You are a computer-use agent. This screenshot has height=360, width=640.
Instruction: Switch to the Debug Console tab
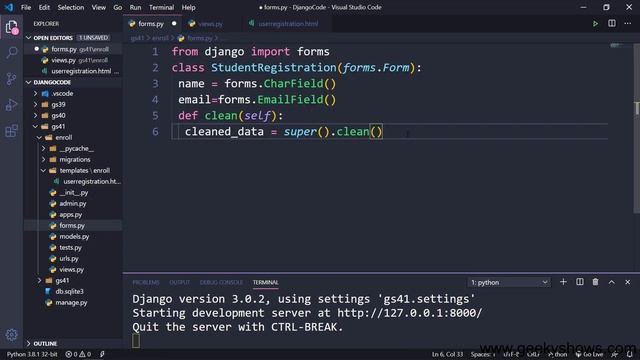click(x=221, y=282)
